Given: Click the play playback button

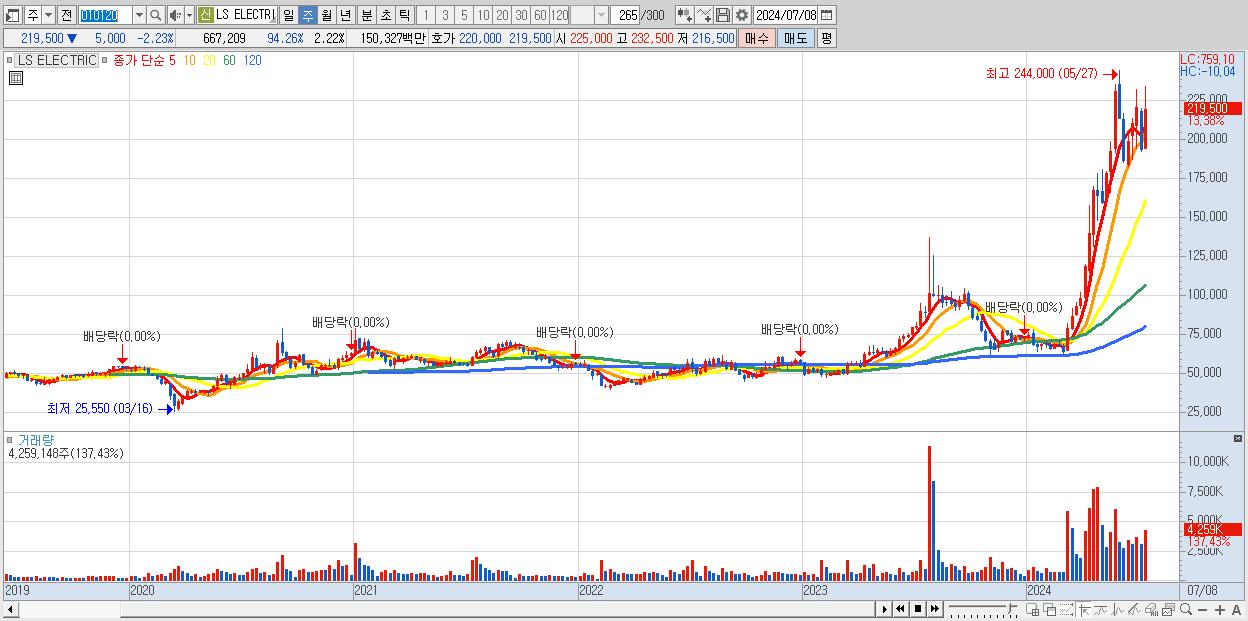Looking at the screenshot, I should pyautogui.click(x=884, y=609).
